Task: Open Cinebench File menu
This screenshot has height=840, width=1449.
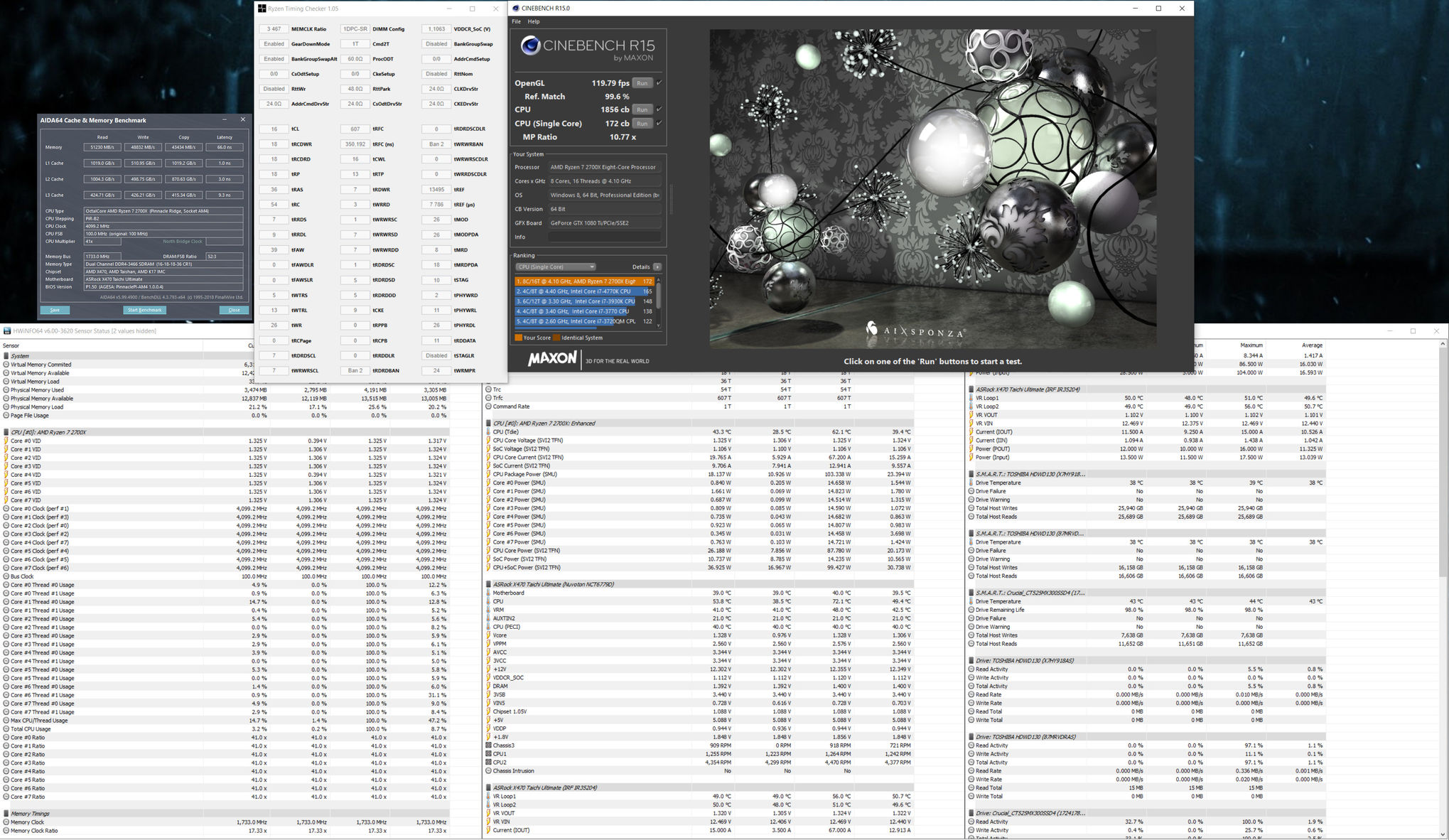Action: pyautogui.click(x=517, y=21)
